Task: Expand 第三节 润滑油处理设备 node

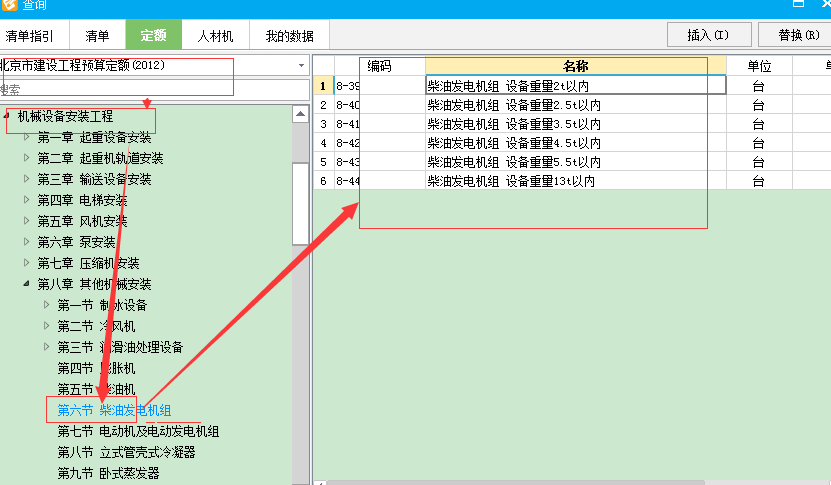Action: click(x=47, y=346)
